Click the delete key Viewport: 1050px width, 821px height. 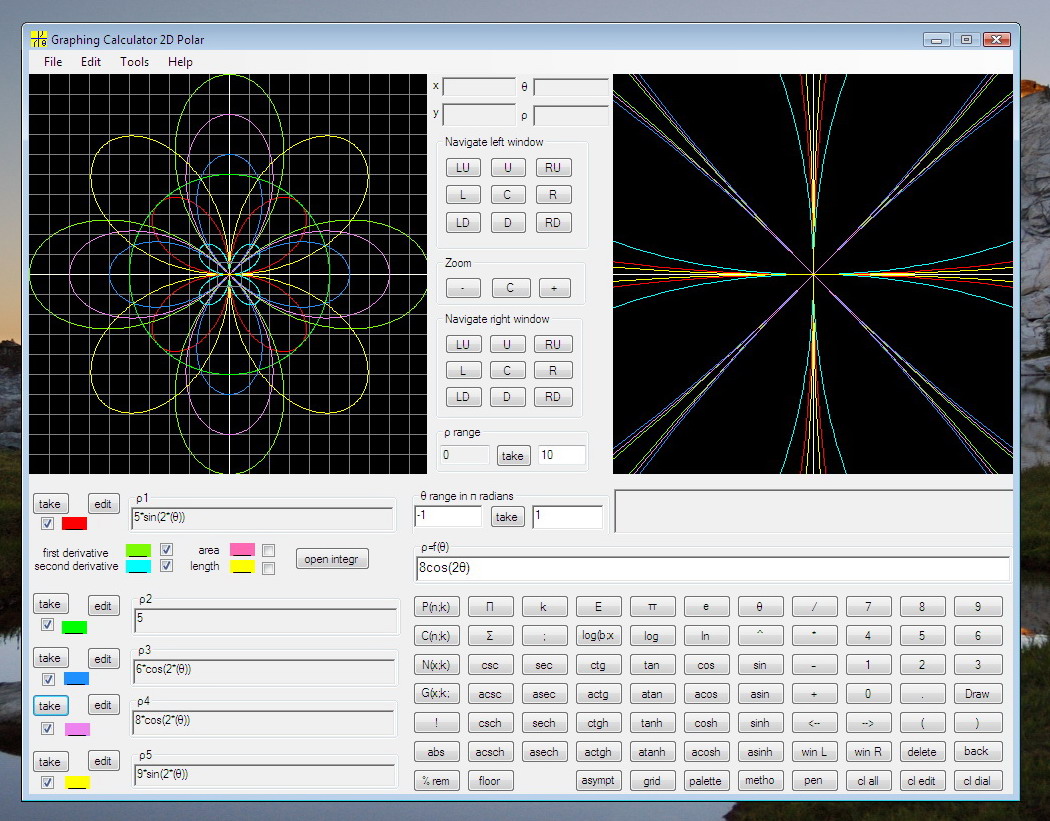click(x=922, y=751)
